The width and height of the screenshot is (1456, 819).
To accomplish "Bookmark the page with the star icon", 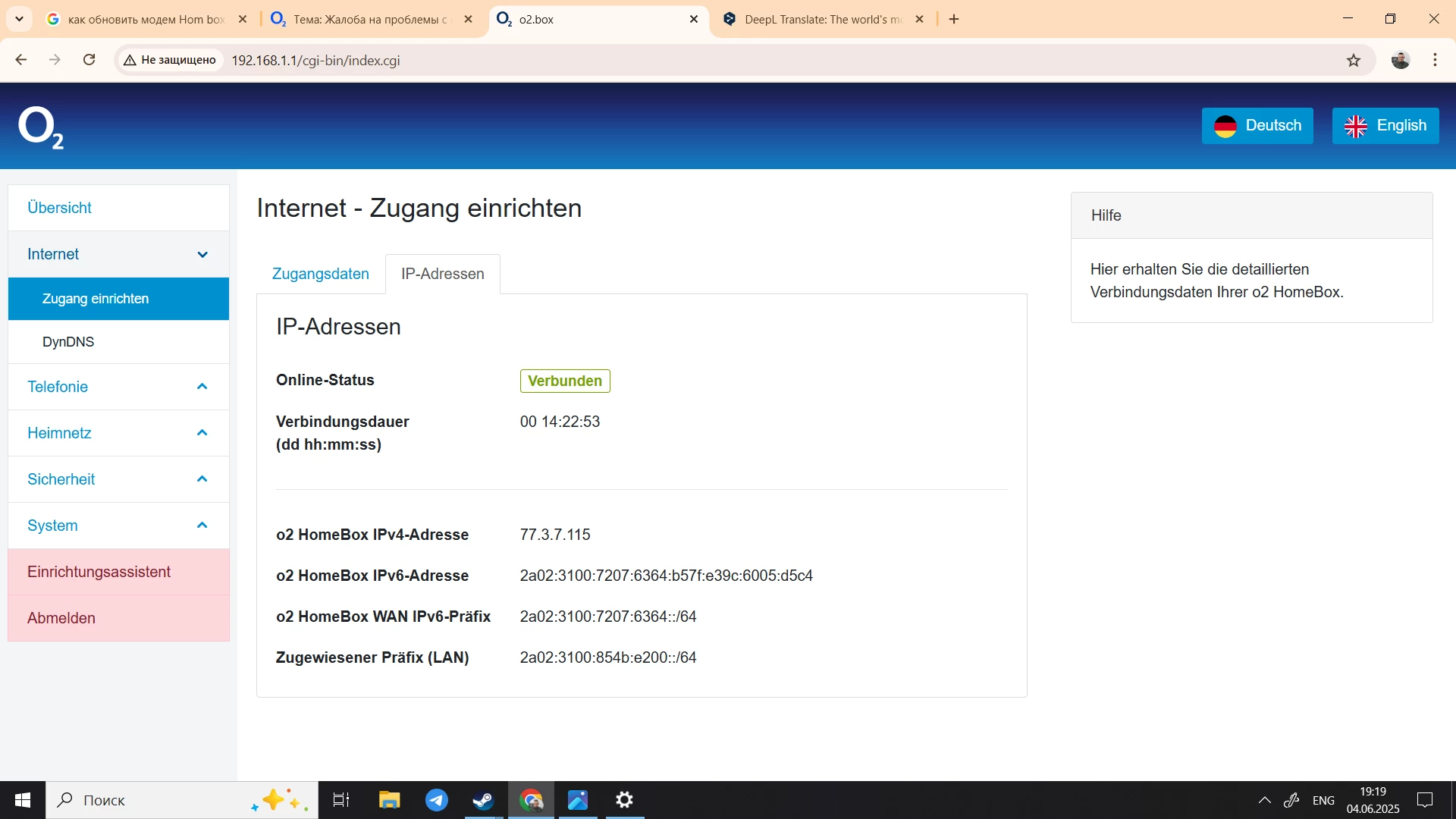I will pyautogui.click(x=1354, y=60).
